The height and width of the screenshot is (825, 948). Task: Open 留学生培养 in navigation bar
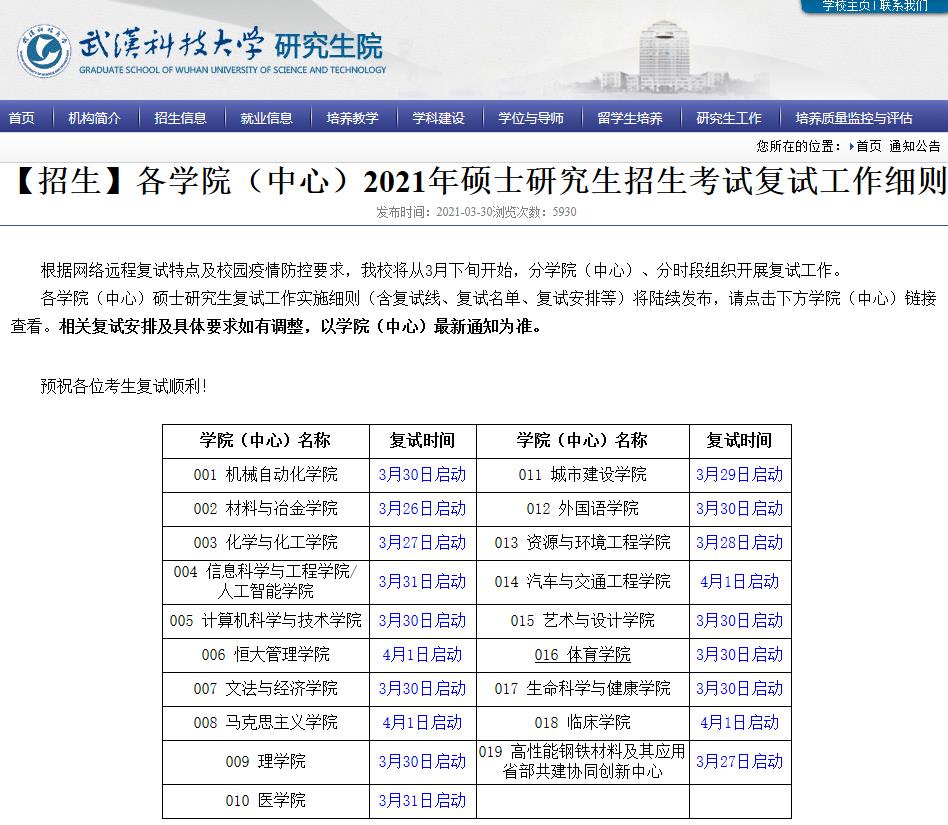pos(630,118)
